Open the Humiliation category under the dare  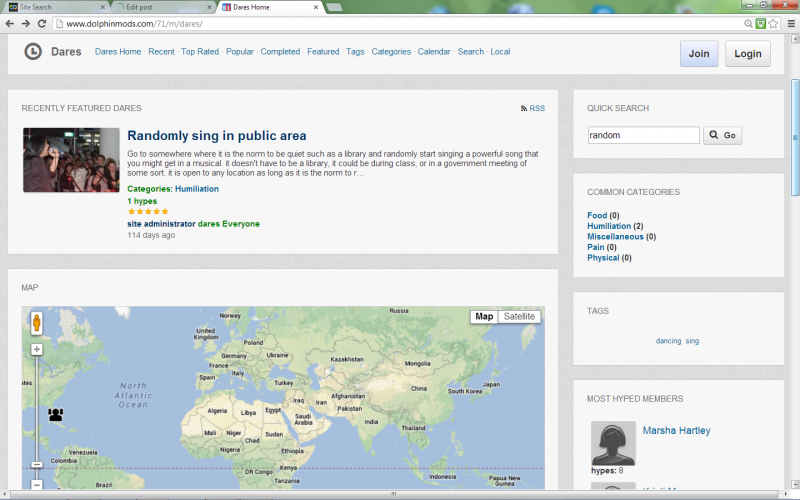pyautogui.click(x=197, y=189)
